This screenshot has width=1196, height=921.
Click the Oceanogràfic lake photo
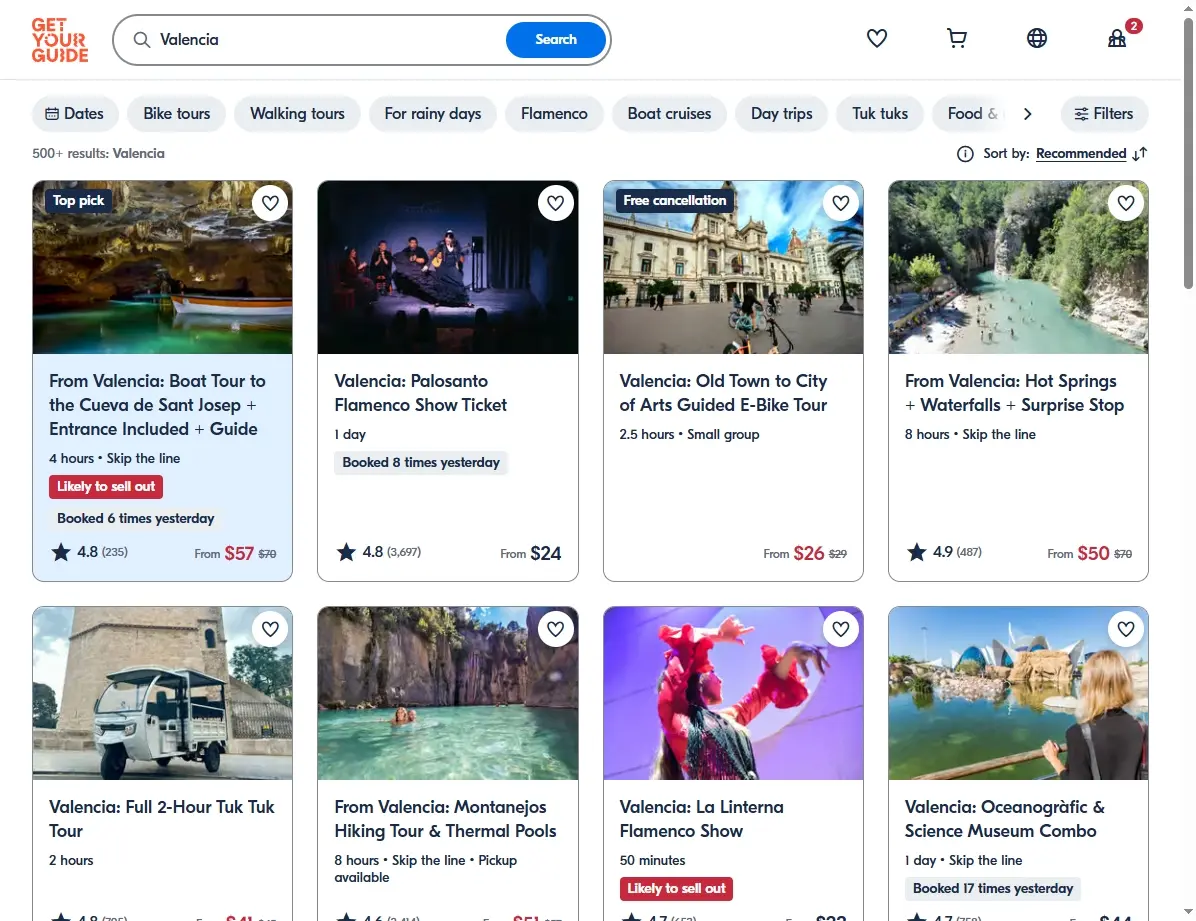click(x=1018, y=693)
